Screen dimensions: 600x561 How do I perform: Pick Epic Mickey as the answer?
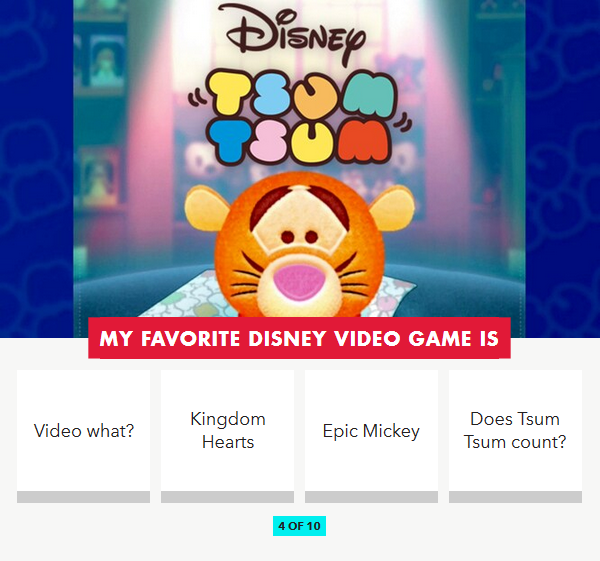pos(371,431)
